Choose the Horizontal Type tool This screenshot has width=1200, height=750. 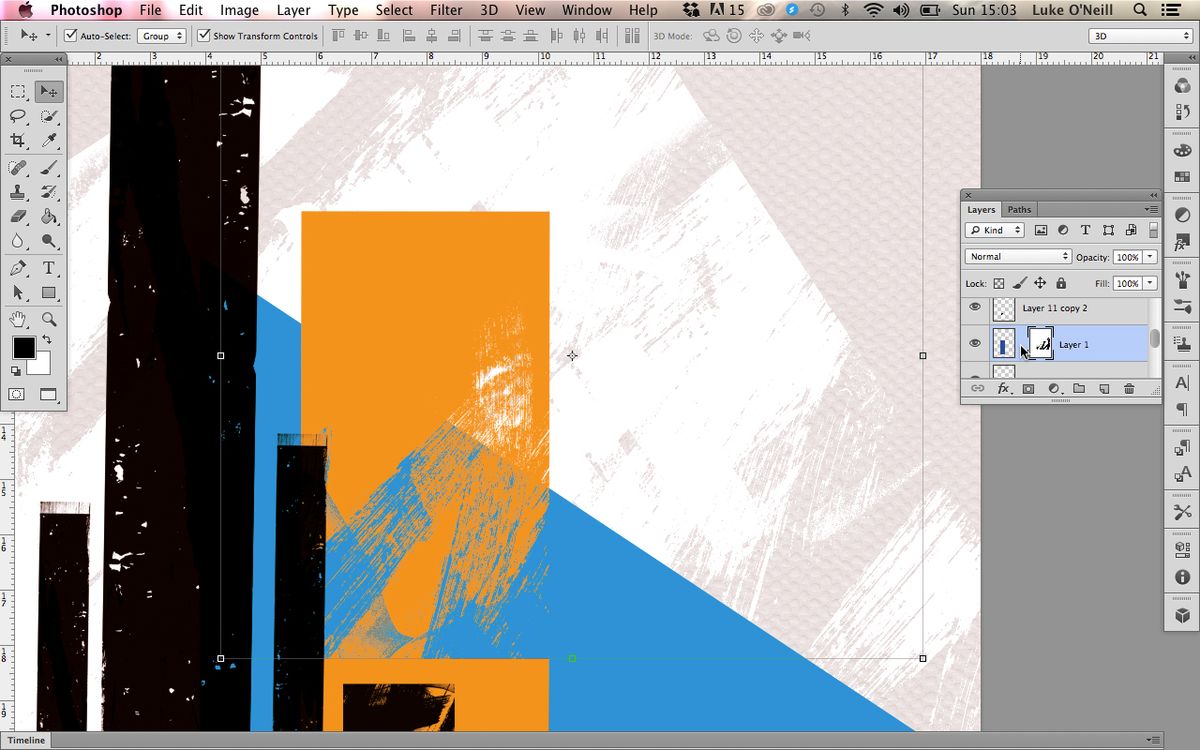[47, 268]
